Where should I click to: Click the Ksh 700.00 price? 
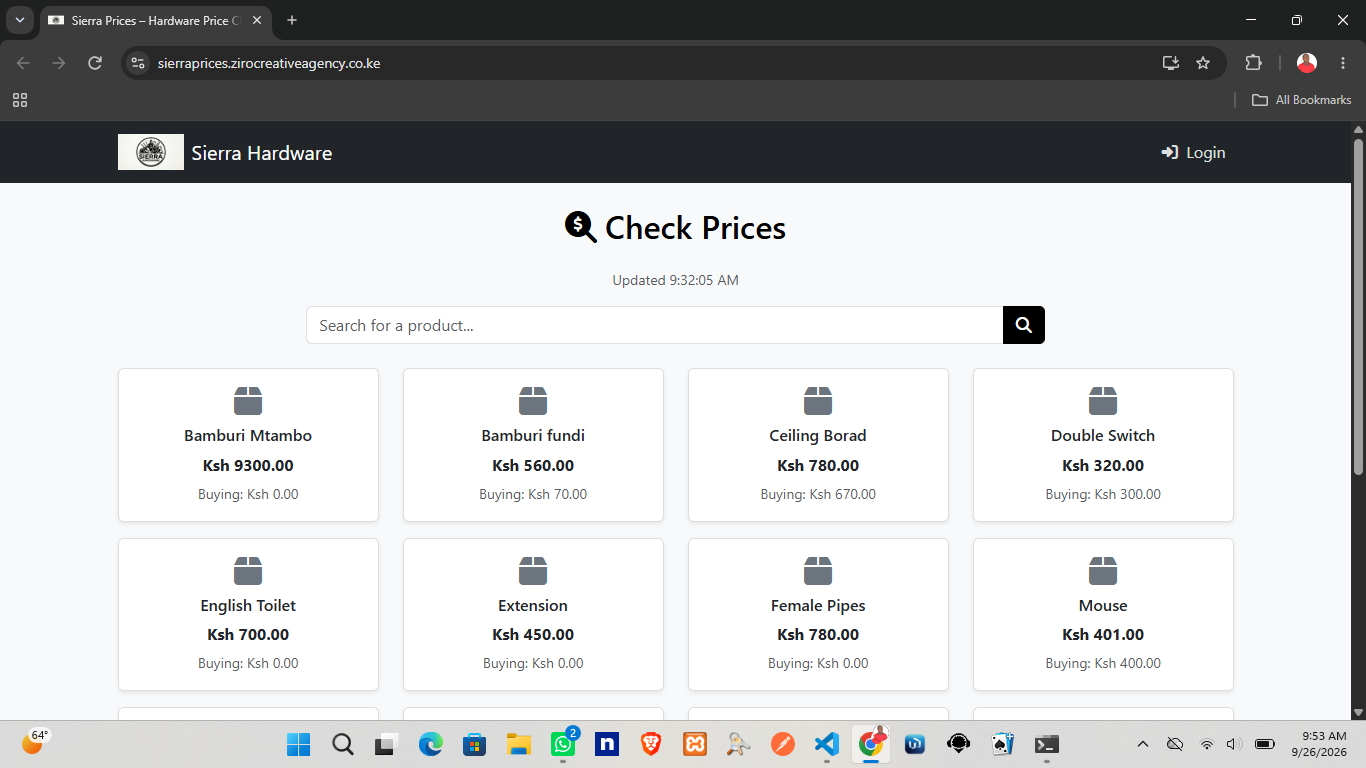click(x=248, y=634)
